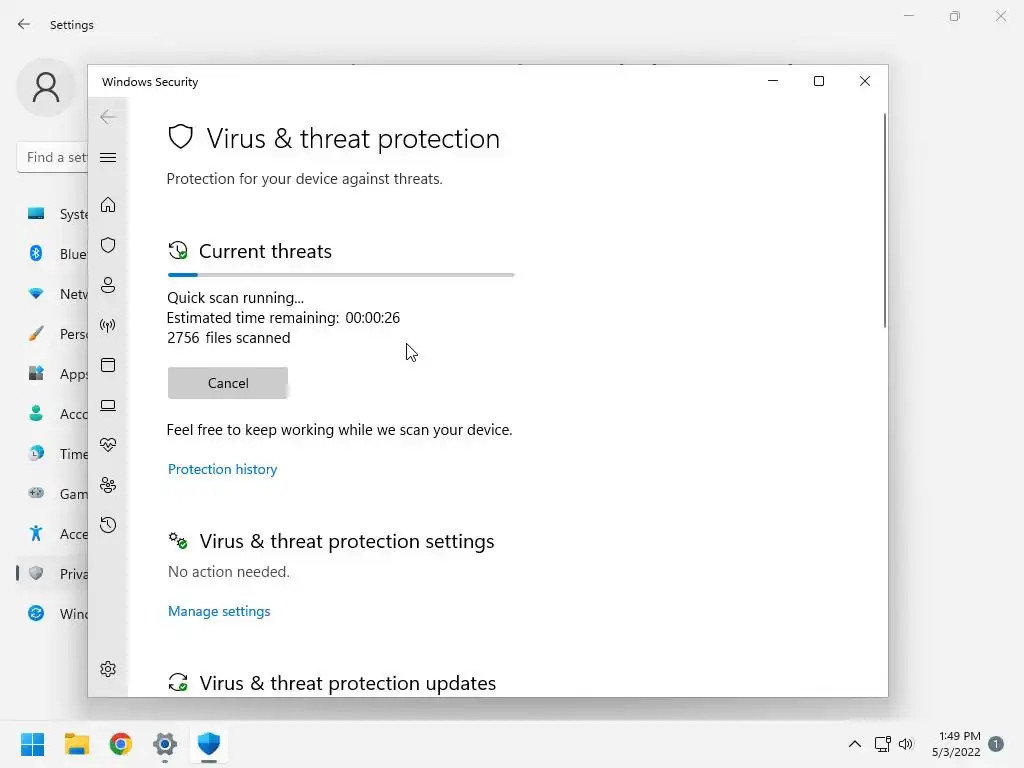The width and height of the screenshot is (1024, 768).
Task: Click 'Quick scan running...' status text
Action: (x=235, y=298)
